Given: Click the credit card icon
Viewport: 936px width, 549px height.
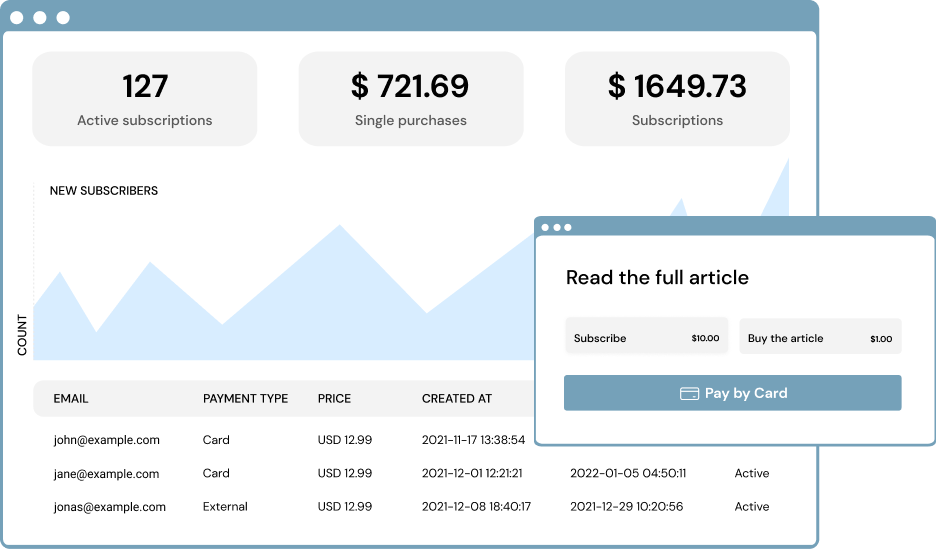Looking at the screenshot, I should (689, 393).
